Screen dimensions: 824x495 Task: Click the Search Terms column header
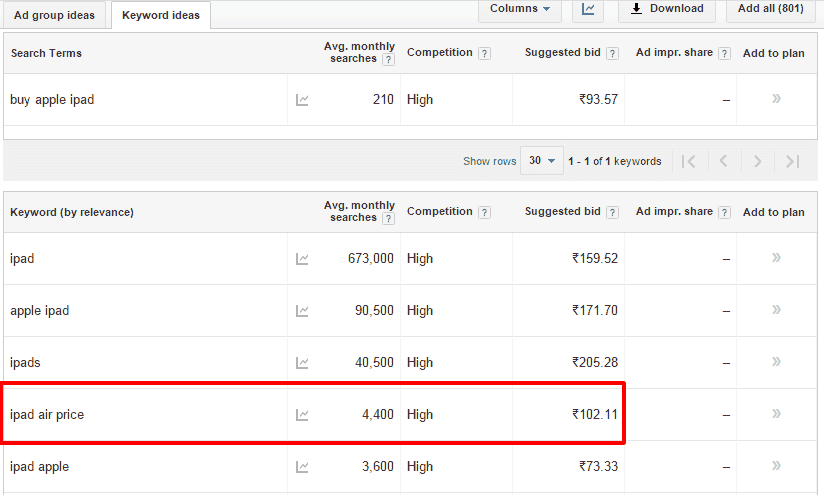[46, 53]
